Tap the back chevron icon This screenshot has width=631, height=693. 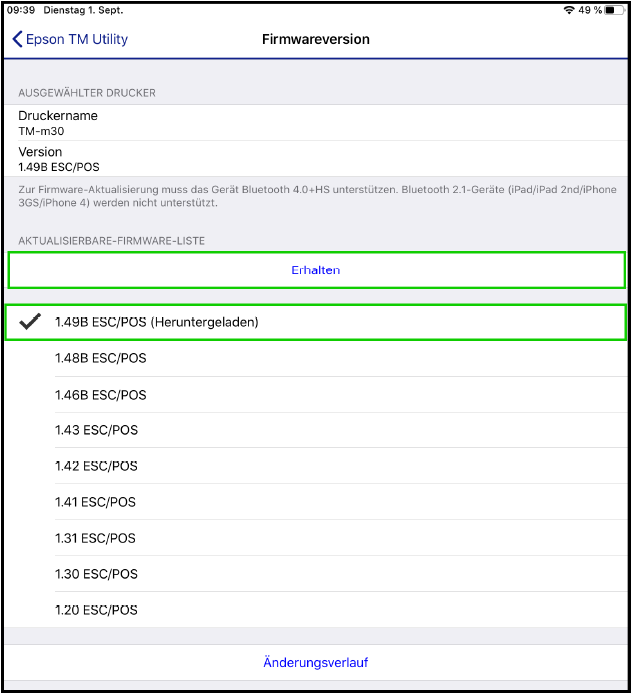pyautogui.click(x=17, y=39)
